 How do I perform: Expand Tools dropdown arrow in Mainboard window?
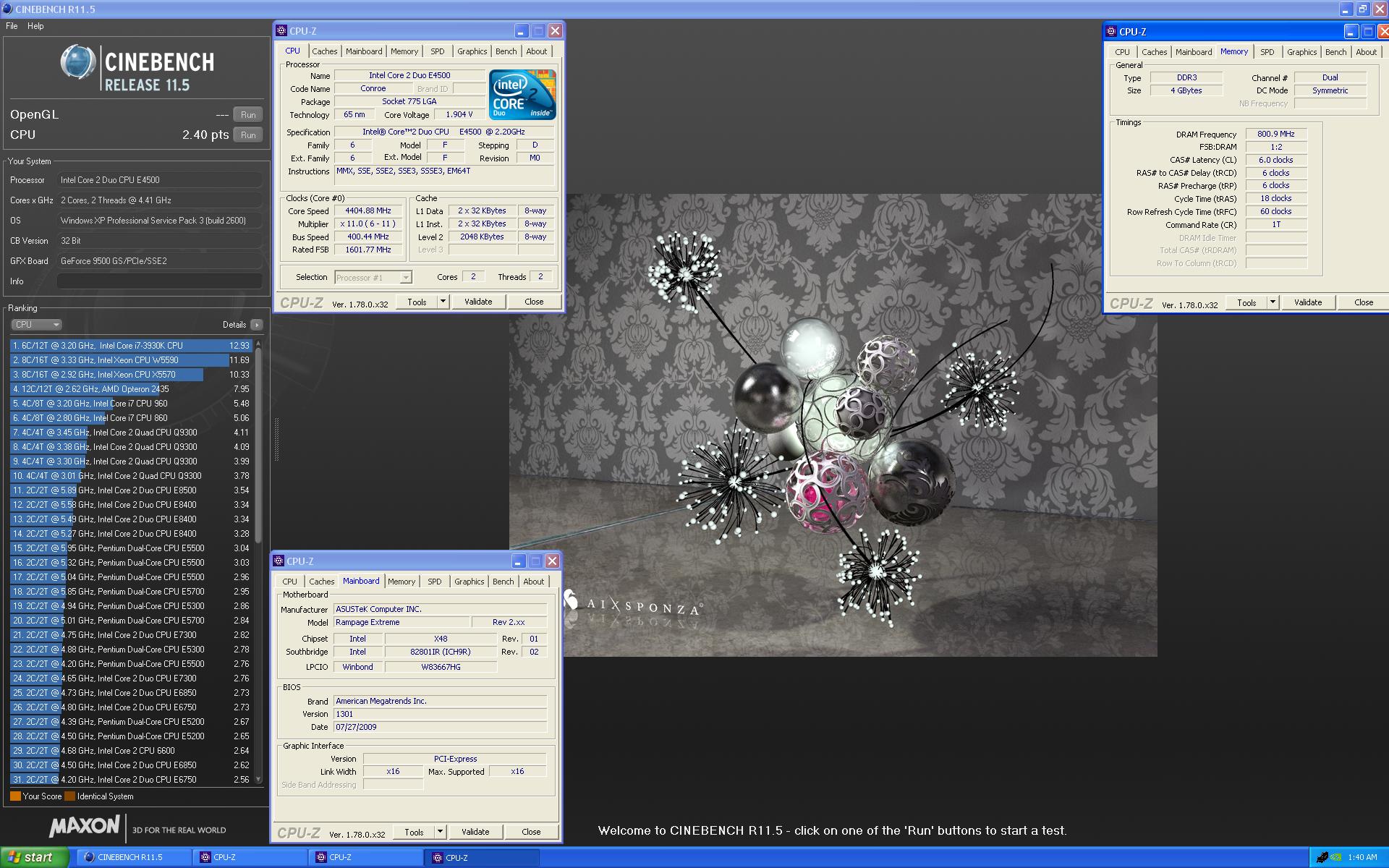click(x=440, y=832)
